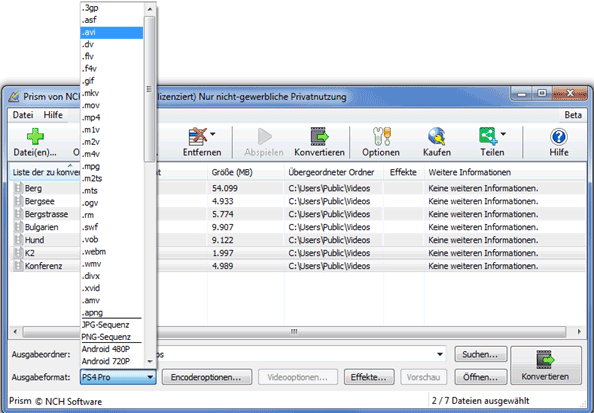
Task: Click the large Konvertieren button
Action: [546, 366]
